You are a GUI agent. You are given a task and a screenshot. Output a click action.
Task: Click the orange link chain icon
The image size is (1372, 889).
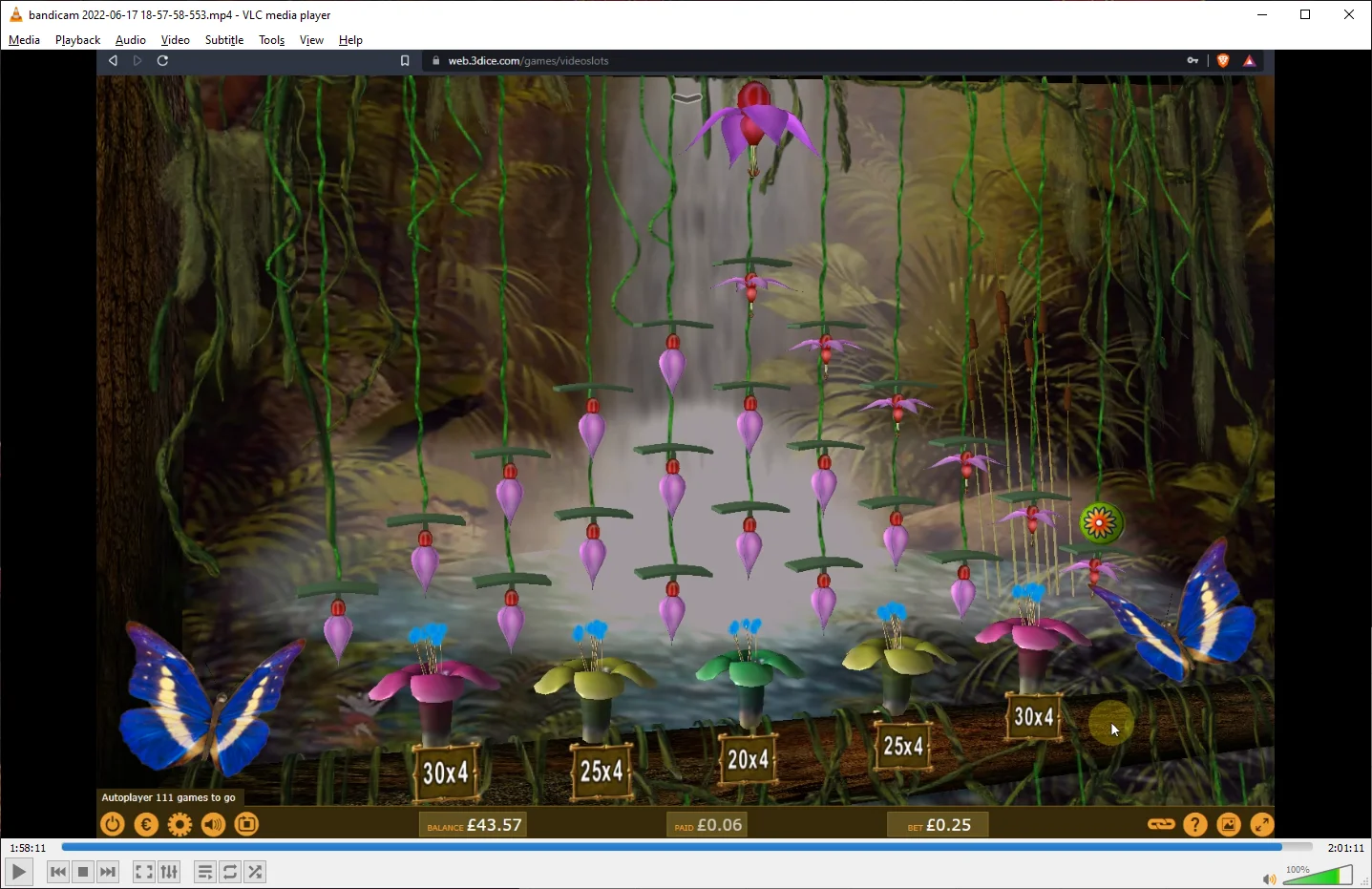tap(1161, 824)
